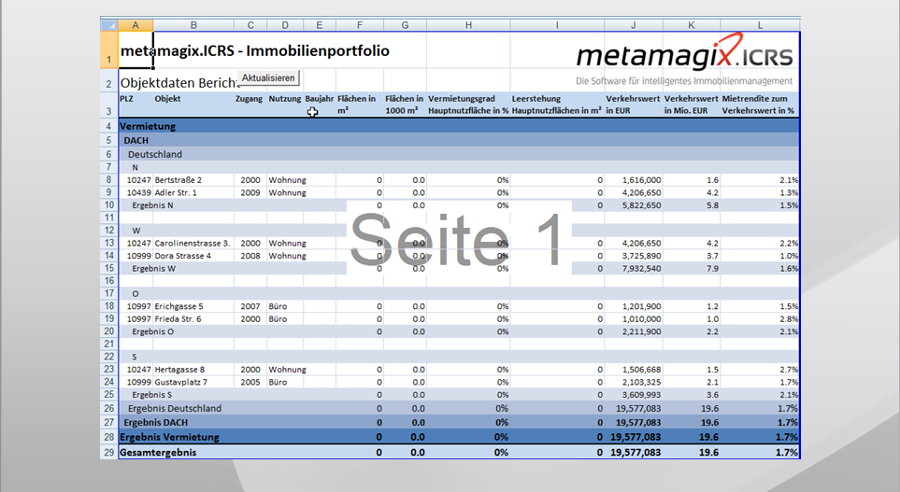Click the Zugang year '2005' cell
This screenshot has height=492, width=900.
250,382
